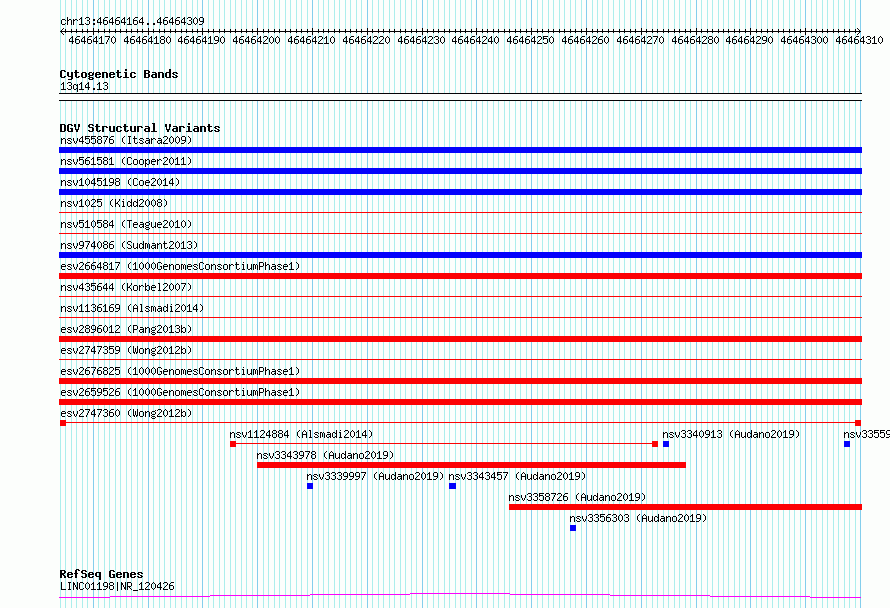This screenshot has height=608, width=890.
Task: Click the nsv3358726 (Audano2019) label
Action: click(577, 497)
